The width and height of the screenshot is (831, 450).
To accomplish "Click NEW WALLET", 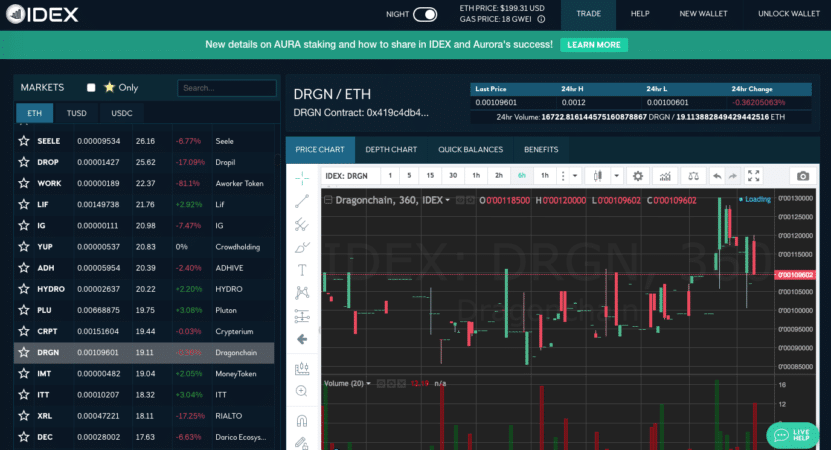I will pos(703,14).
